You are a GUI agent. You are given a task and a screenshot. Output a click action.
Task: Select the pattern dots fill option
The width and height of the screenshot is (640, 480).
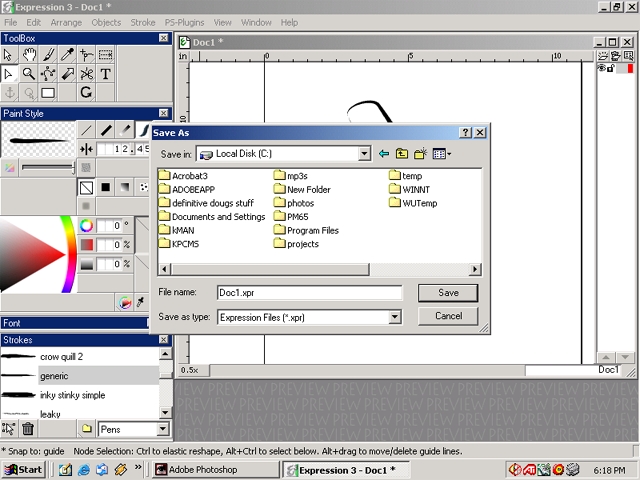[x=143, y=187]
